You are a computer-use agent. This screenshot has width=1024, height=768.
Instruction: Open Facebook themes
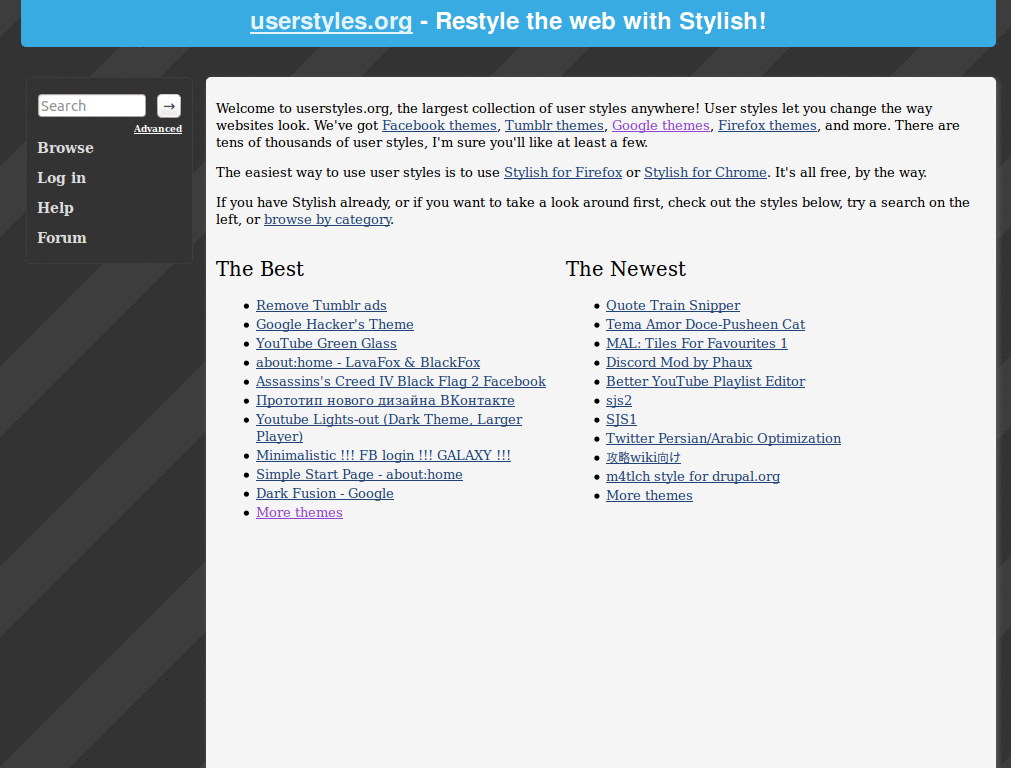pyautogui.click(x=439, y=125)
